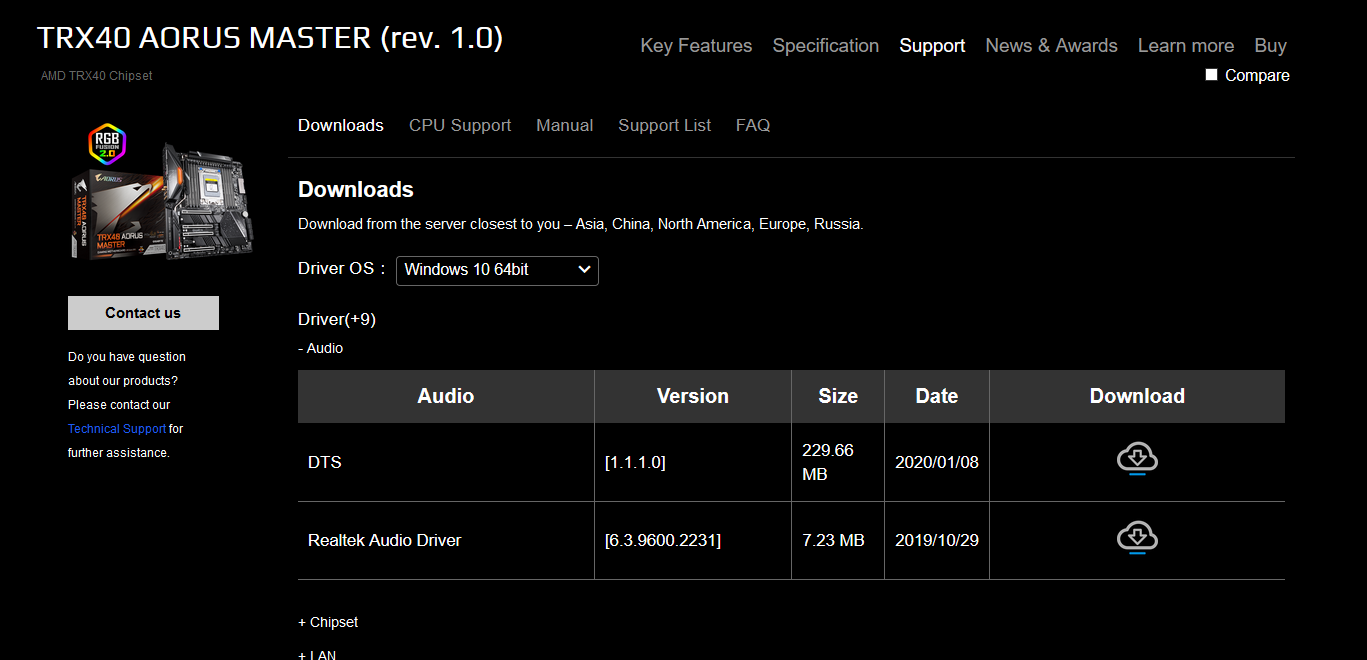The image size is (1367, 660).
Task: Open the Key Features menu item
Action: 696,46
